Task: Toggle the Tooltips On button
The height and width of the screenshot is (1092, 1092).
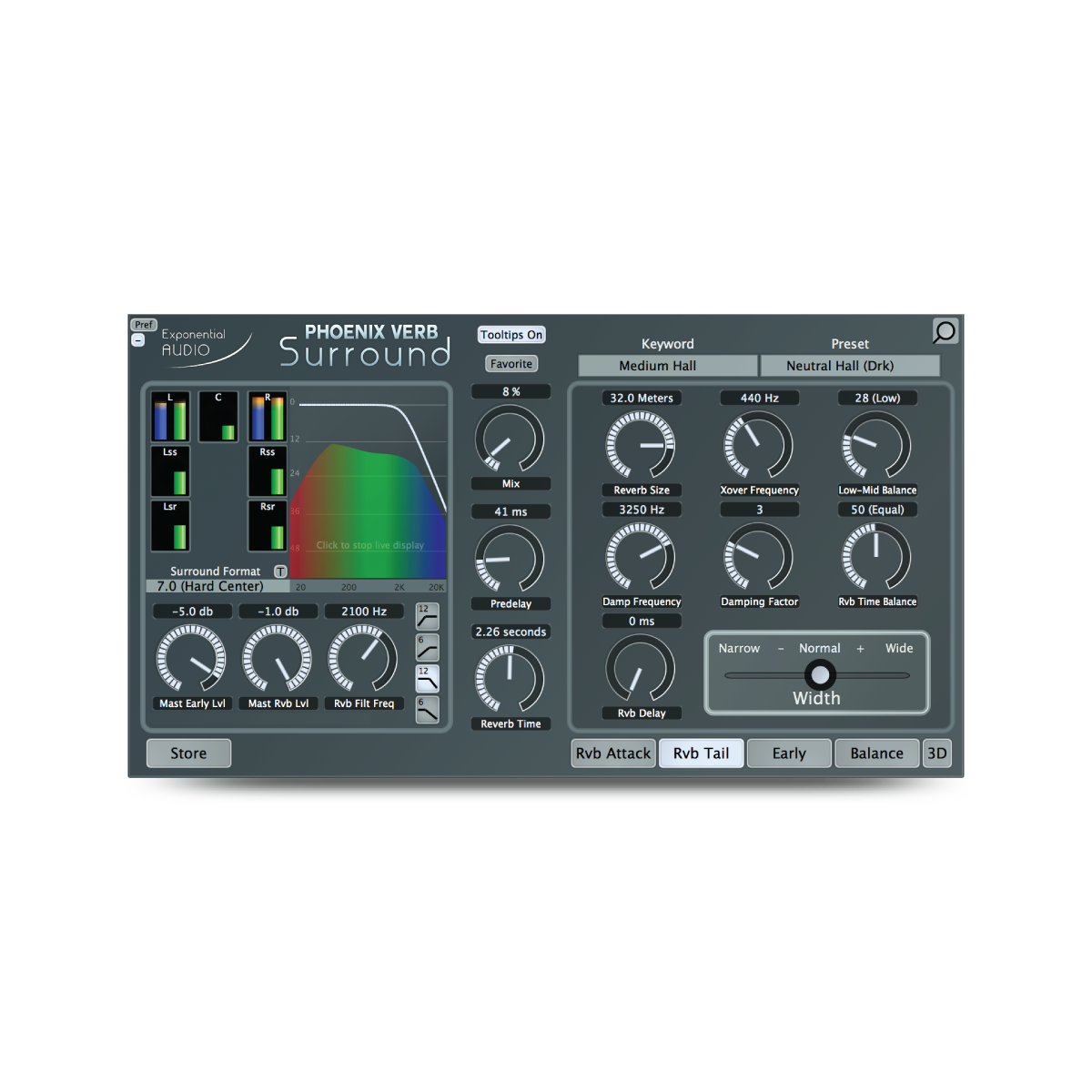Action: click(511, 335)
